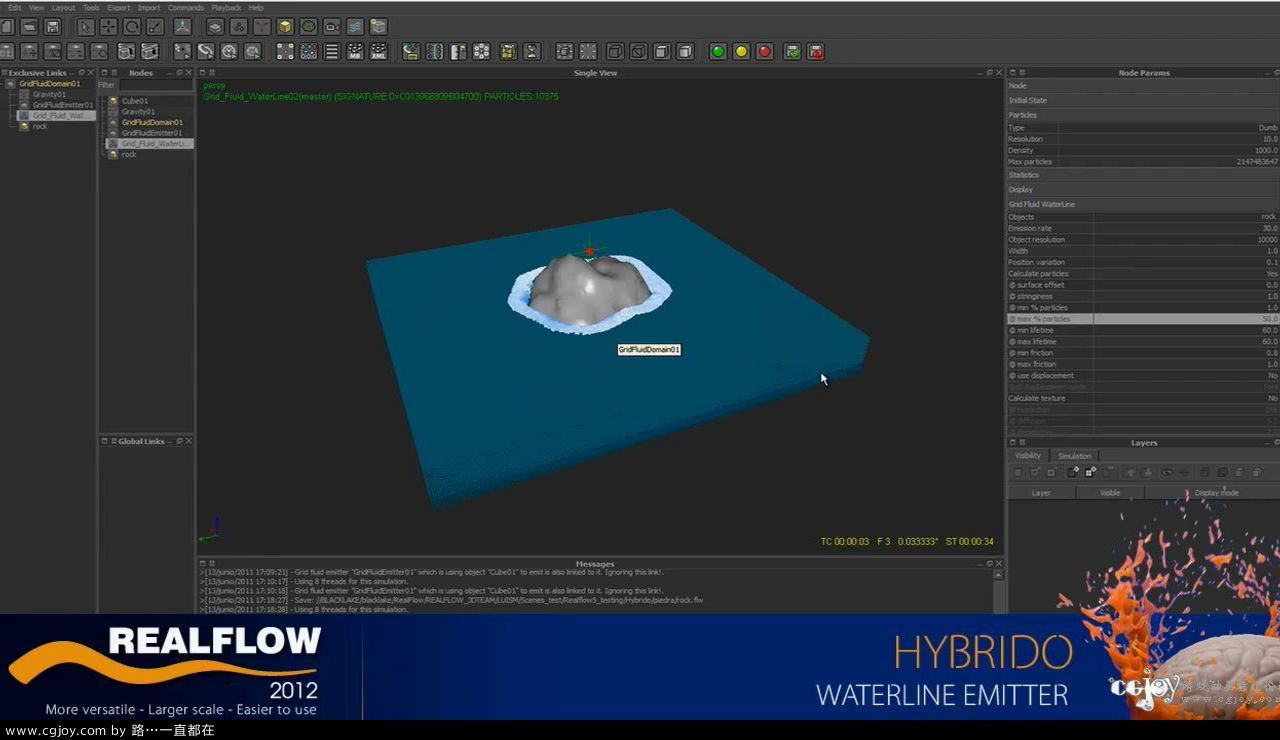Select the highlighted max % particles row
This screenshot has height=740, width=1280.
pyautogui.click(x=1143, y=319)
